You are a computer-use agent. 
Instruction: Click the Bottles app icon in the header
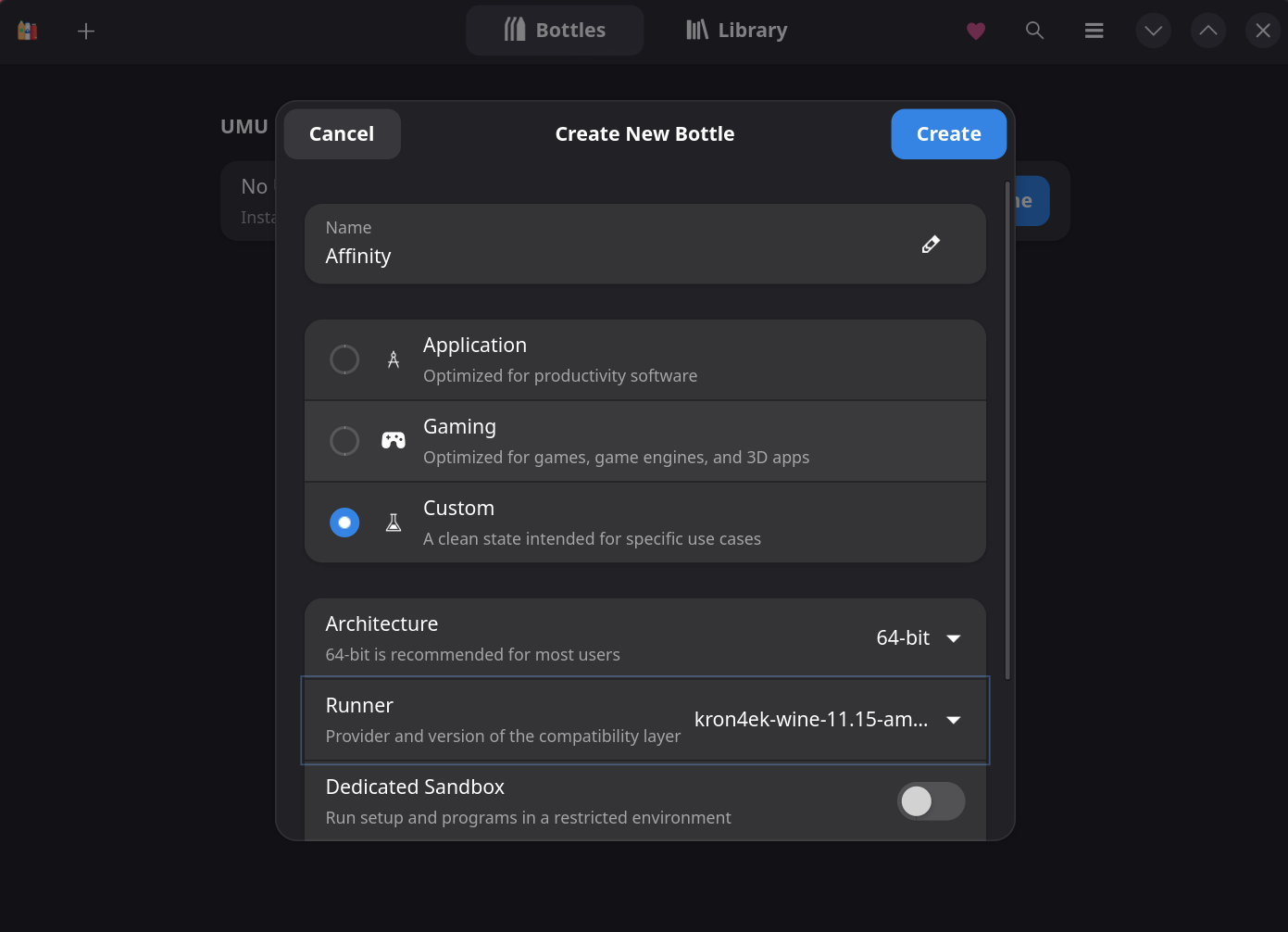coord(28,31)
